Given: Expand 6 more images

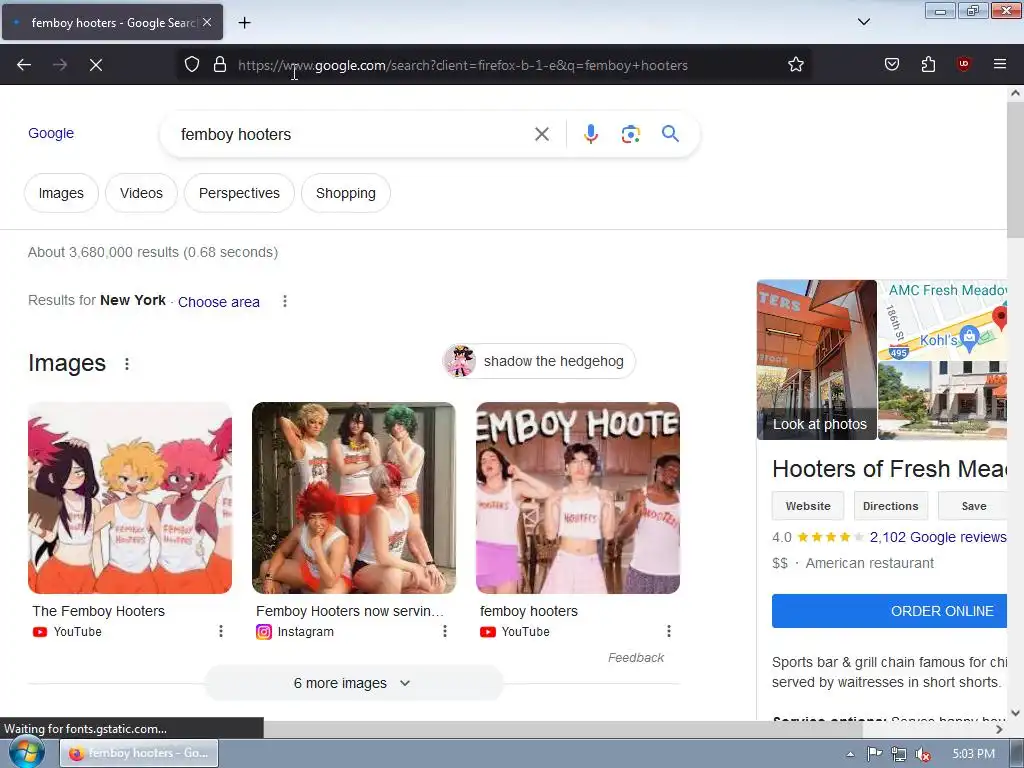Looking at the screenshot, I should pyautogui.click(x=353, y=683).
